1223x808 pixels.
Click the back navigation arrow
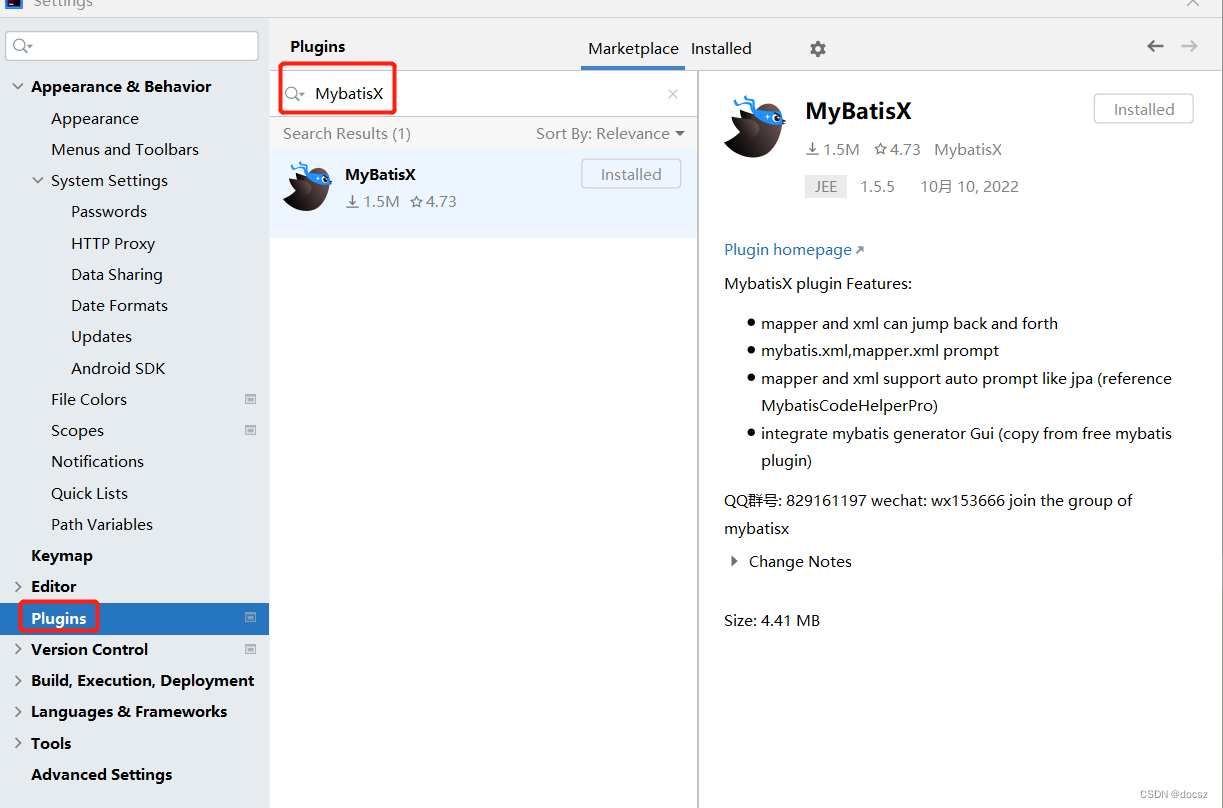tap(1155, 46)
